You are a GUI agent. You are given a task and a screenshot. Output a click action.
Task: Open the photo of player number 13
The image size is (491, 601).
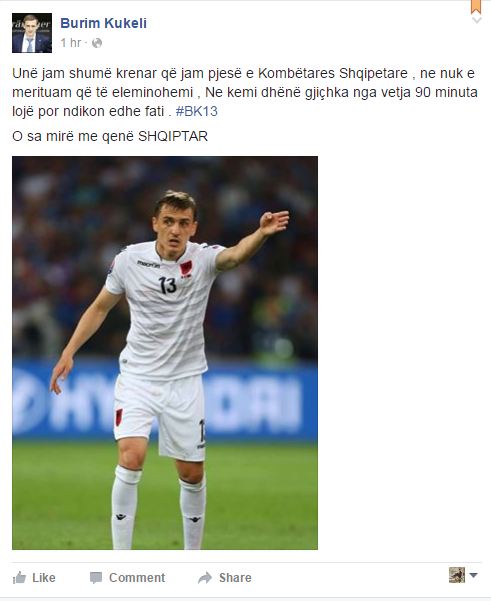165,353
